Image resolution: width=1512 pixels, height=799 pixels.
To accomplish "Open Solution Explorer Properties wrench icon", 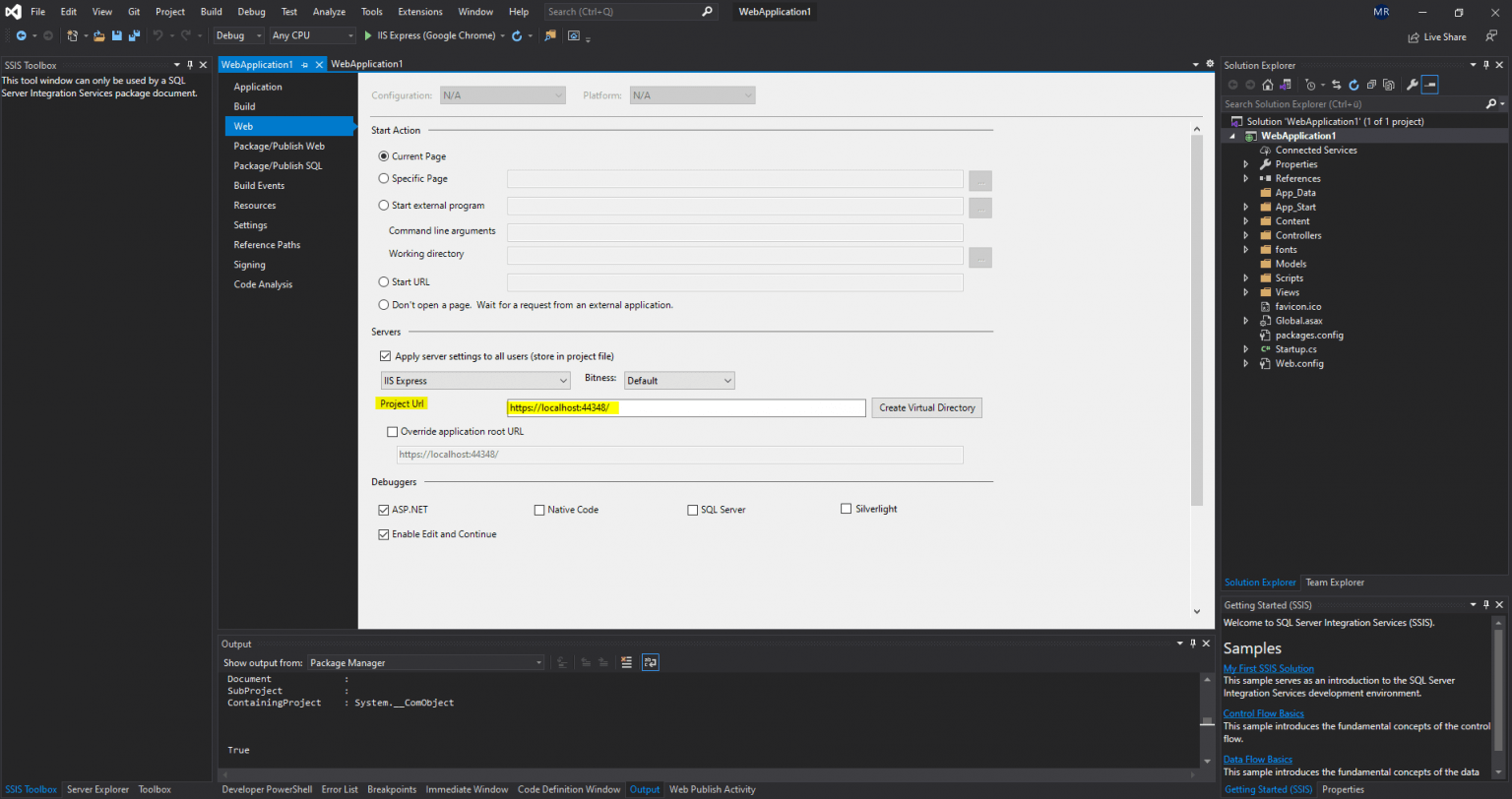I will 1413,85.
